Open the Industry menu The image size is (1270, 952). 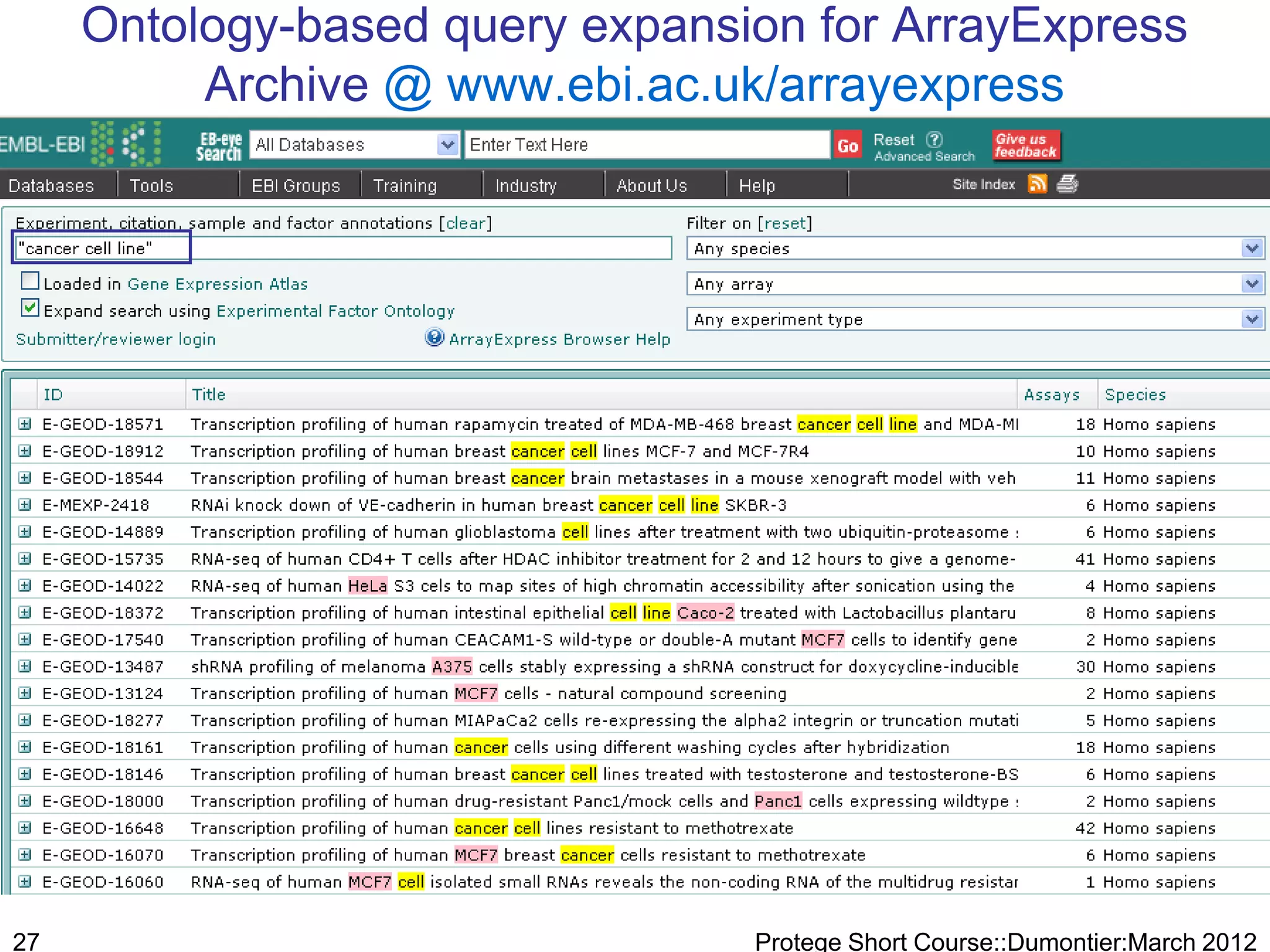pyautogui.click(x=526, y=185)
